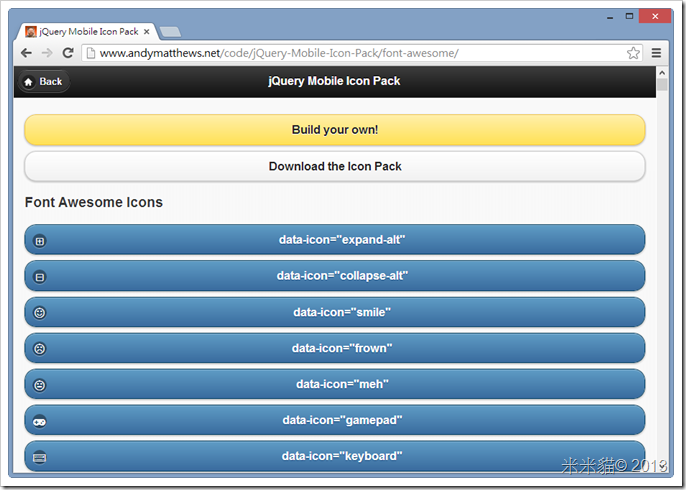Maximize the browser window

click(x=629, y=17)
